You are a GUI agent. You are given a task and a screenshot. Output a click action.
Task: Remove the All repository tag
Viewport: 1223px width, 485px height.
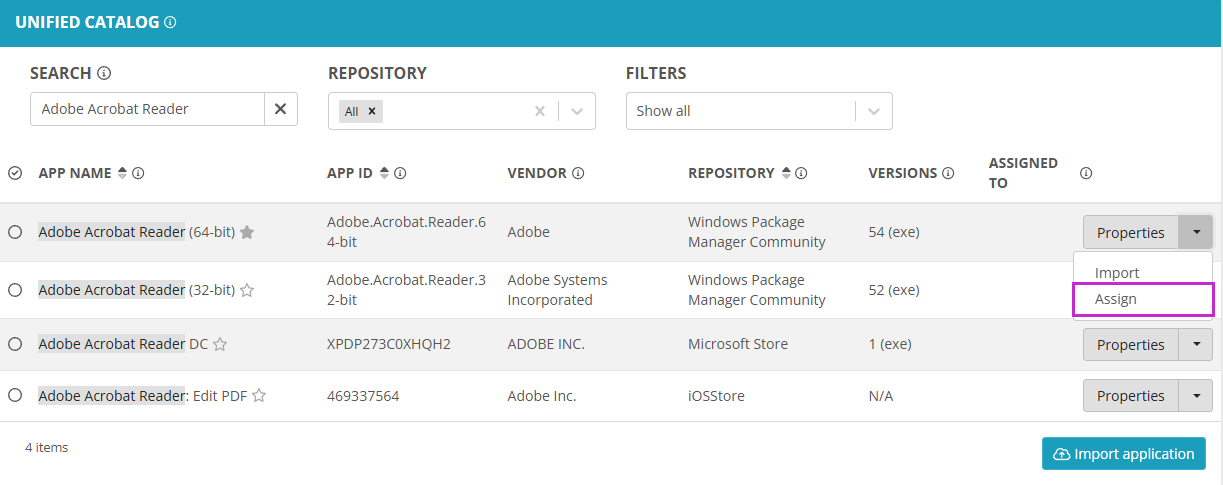[x=372, y=111]
